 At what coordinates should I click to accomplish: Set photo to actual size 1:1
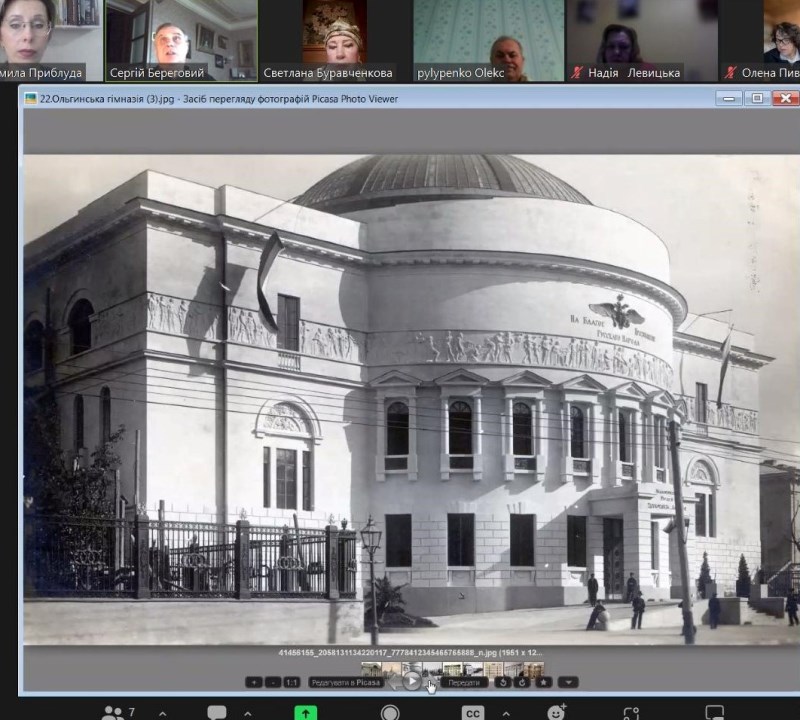(292, 682)
